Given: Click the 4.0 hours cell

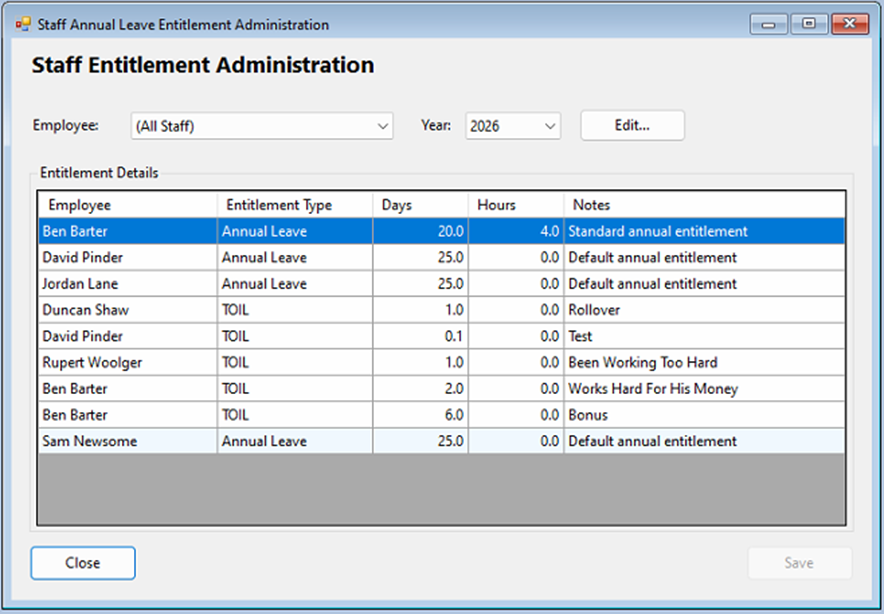Looking at the screenshot, I should point(516,231).
